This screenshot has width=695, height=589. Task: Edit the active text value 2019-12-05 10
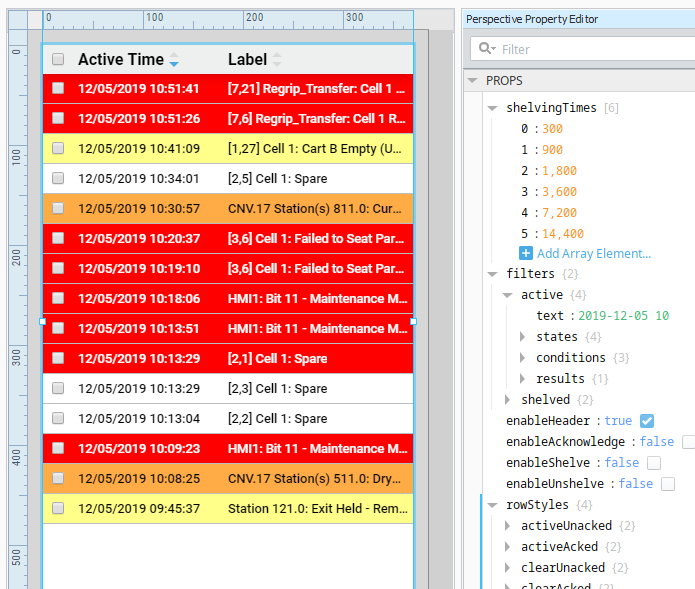(624, 316)
